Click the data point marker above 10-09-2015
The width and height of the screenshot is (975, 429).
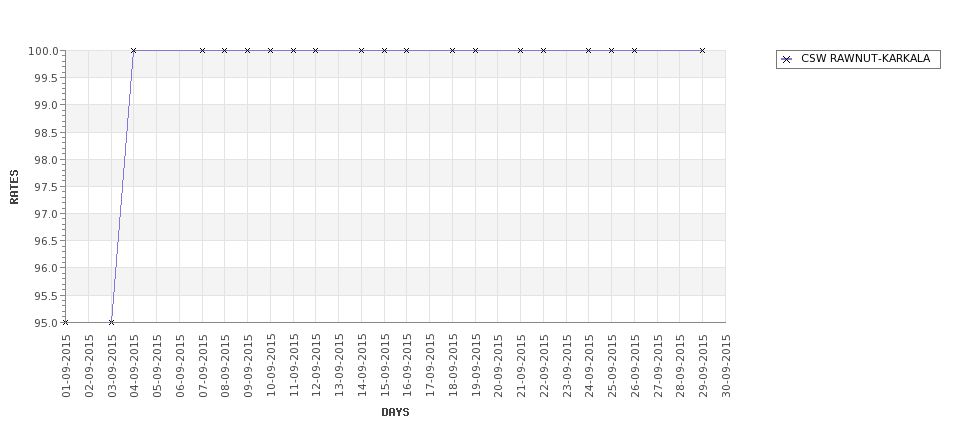pyautogui.click(x=270, y=50)
